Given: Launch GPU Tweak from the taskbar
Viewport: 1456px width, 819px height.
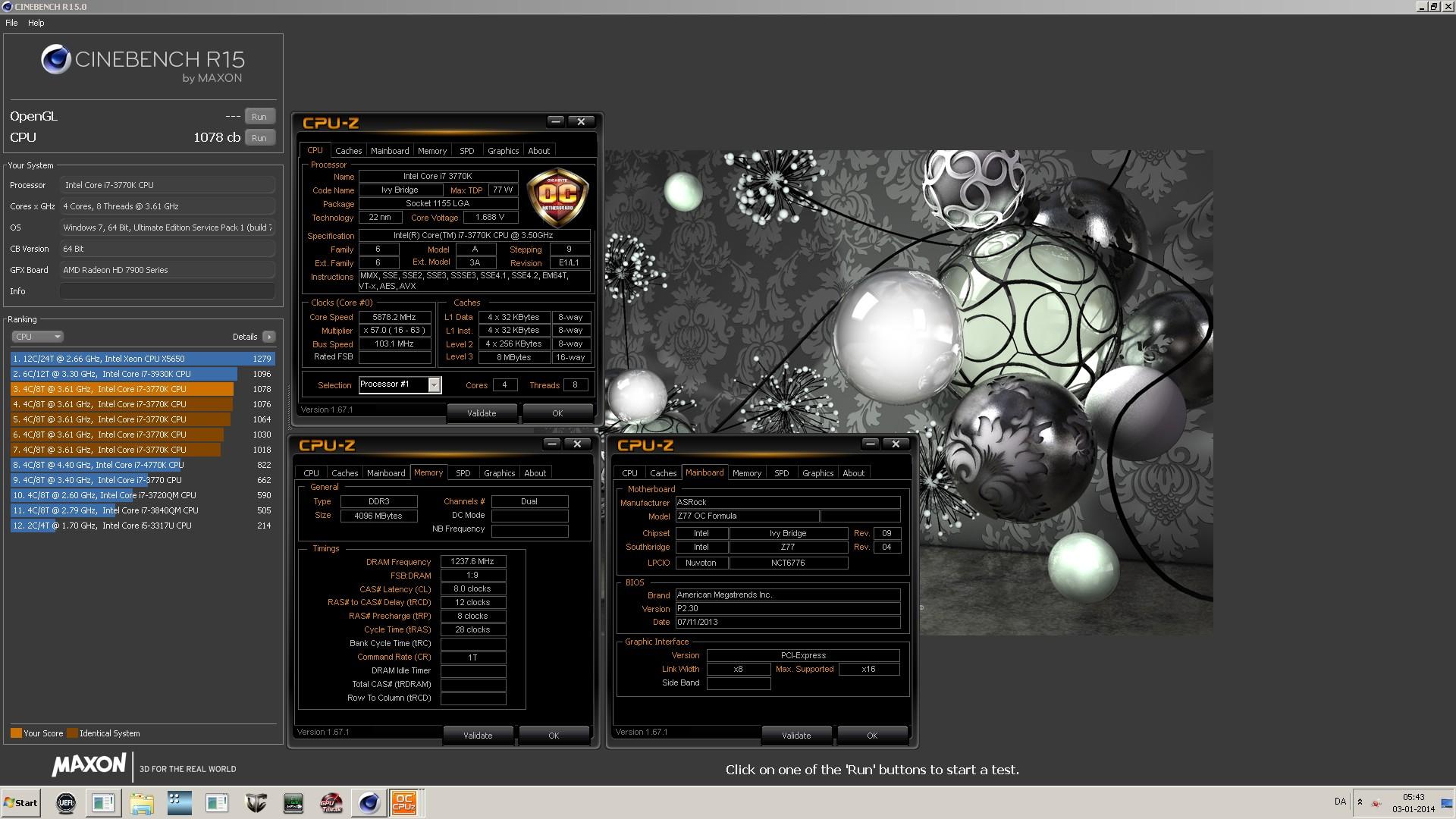Looking at the screenshot, I should tap(331, 802).
